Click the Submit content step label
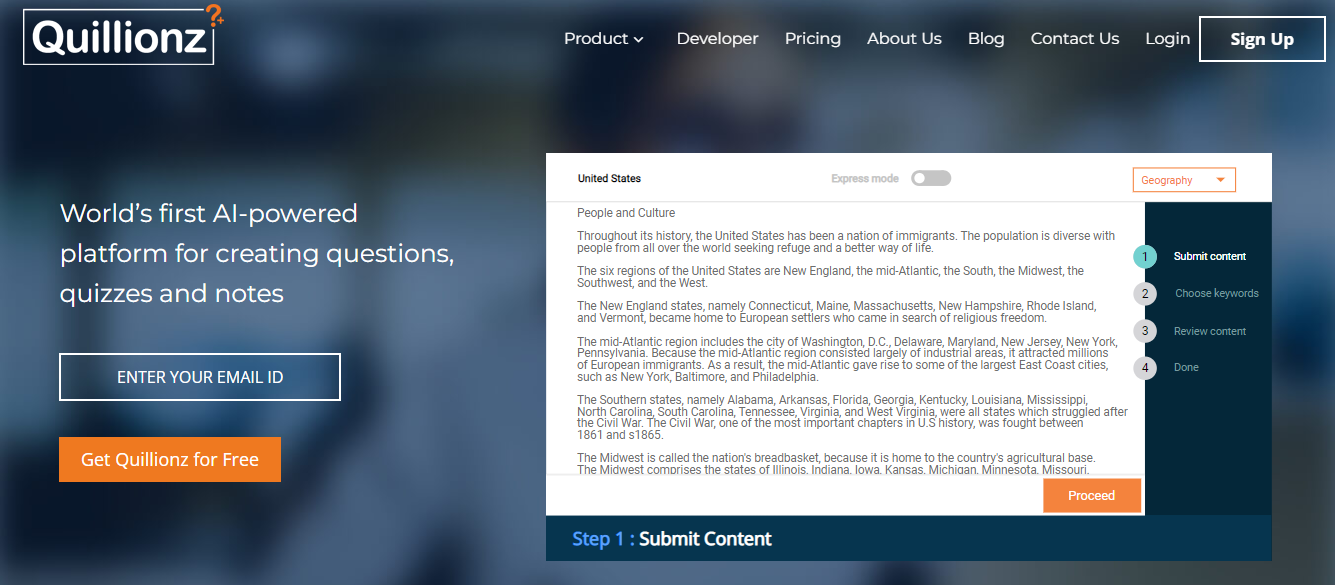The width and height of the screenshot is (1335, 585). [x=1210, y=256]
